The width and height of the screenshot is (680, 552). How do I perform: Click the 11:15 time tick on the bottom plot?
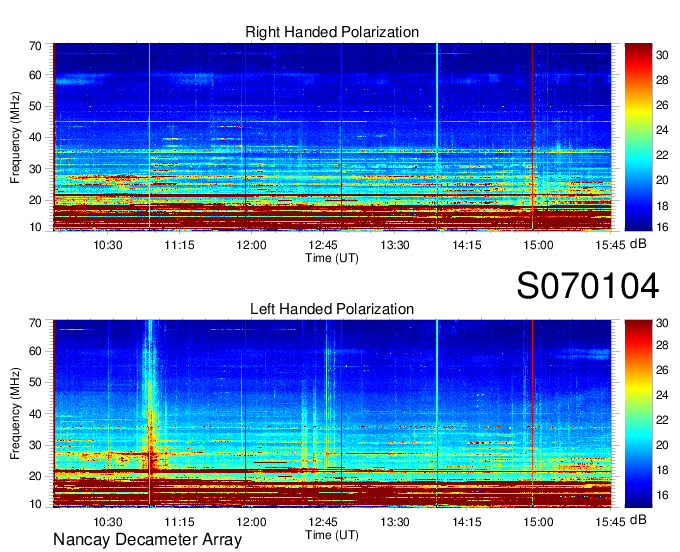(179, 522)
